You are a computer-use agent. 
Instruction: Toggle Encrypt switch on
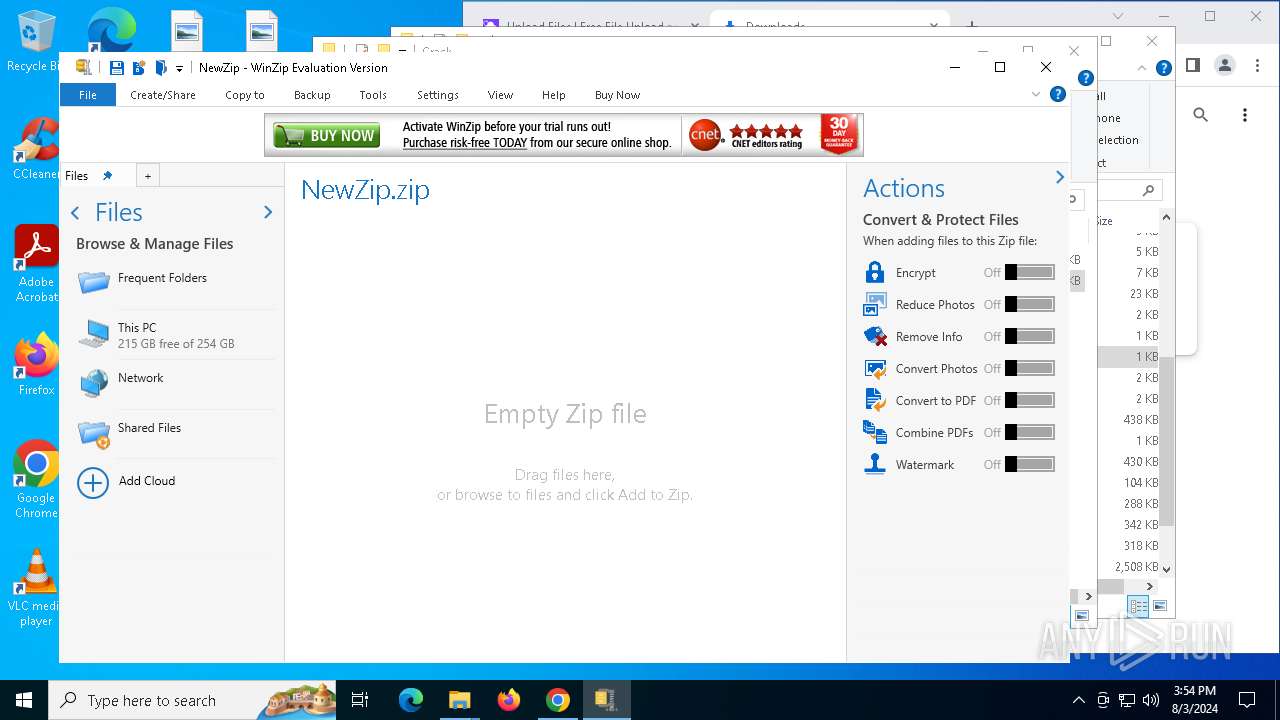coord(1030,272)
